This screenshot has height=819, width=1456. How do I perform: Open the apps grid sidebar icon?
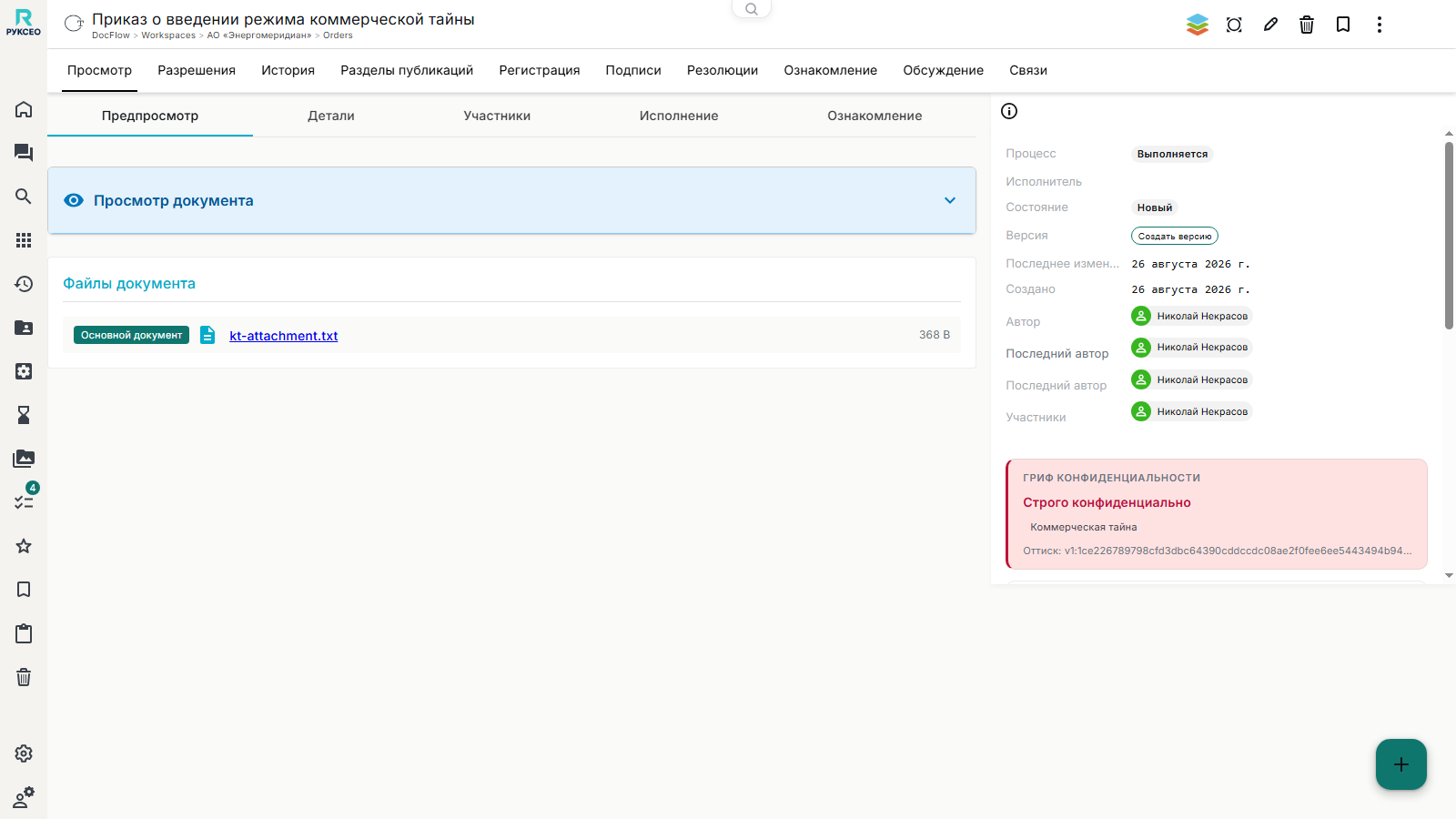(24, 240)
